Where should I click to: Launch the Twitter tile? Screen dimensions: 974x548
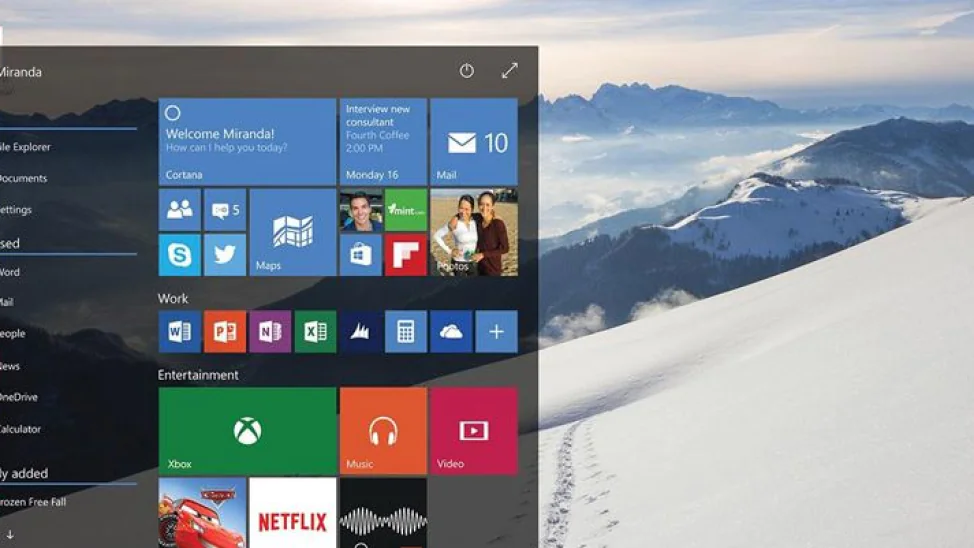(x=225, y=255)
